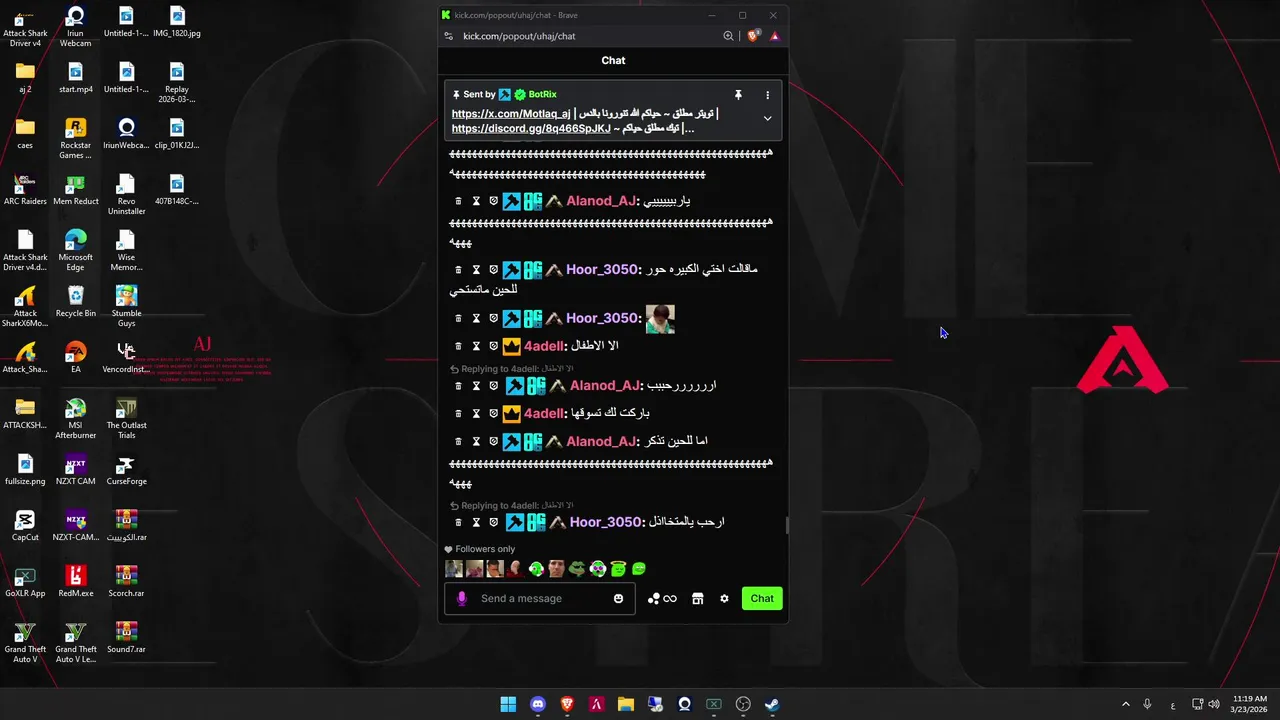Timeout Hoor_3050 on last message ارحب بالمتخاذل
Screen dimensions: 1280x720
[x=476, y=522]
